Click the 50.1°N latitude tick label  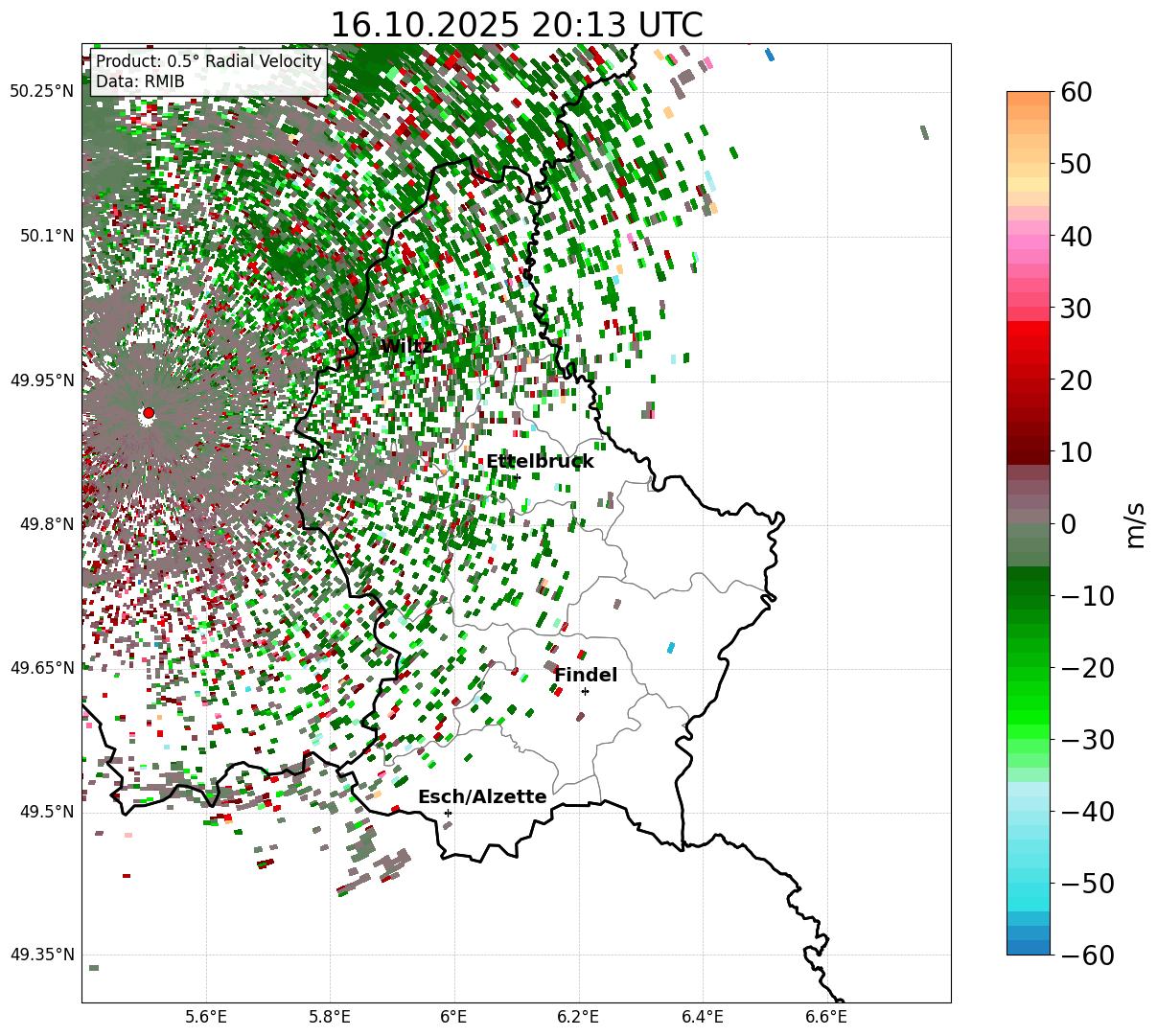pos(46,236)
